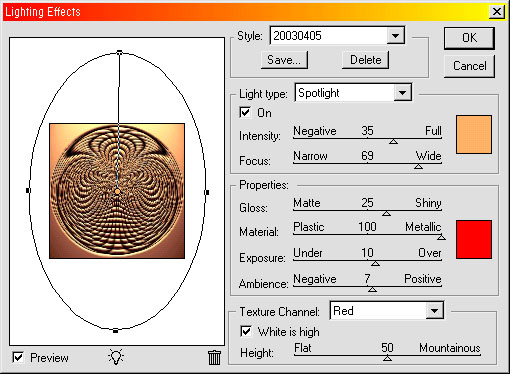The image size is (510, 374).
Task: Open the Texture Channel dropdown
Action: [434, 311]
